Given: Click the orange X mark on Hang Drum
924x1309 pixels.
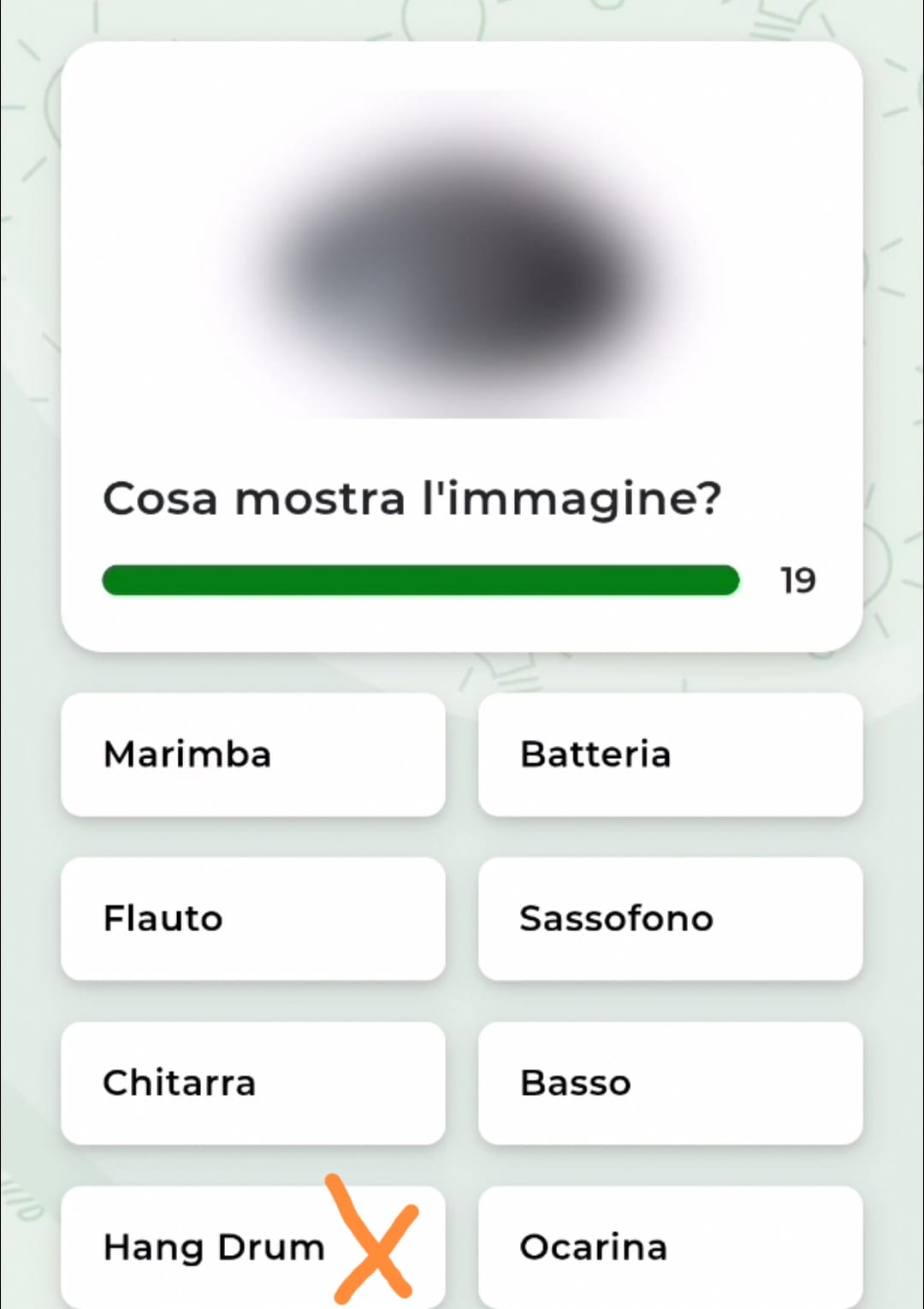Looking at the screenshot, I should [375, 1242].
